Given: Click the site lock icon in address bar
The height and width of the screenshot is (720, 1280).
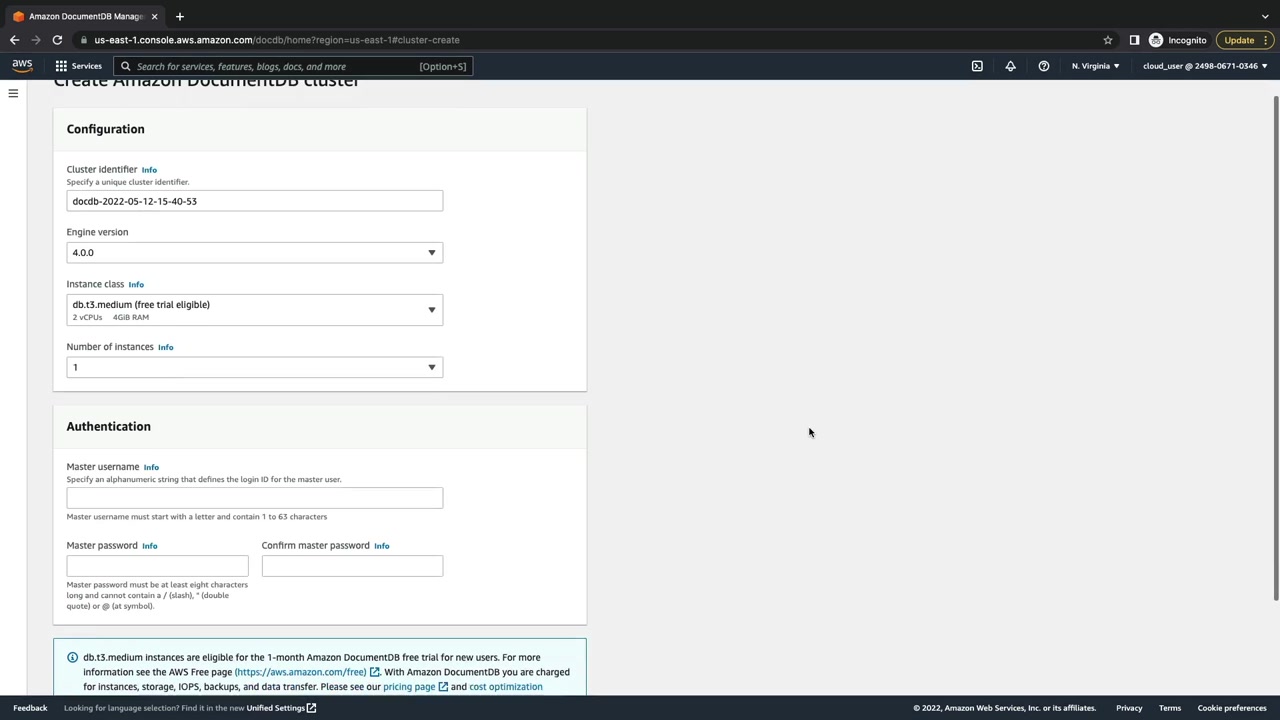Looking at the screenshot, I should (x=85, y=40).
